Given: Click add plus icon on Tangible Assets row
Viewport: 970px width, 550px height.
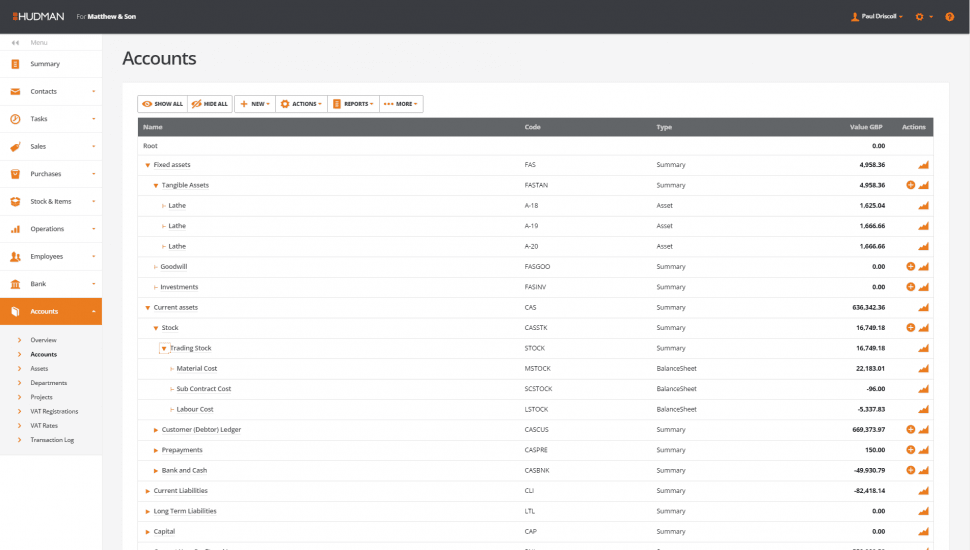Looking at the screenshot, I should click(910, 185).
